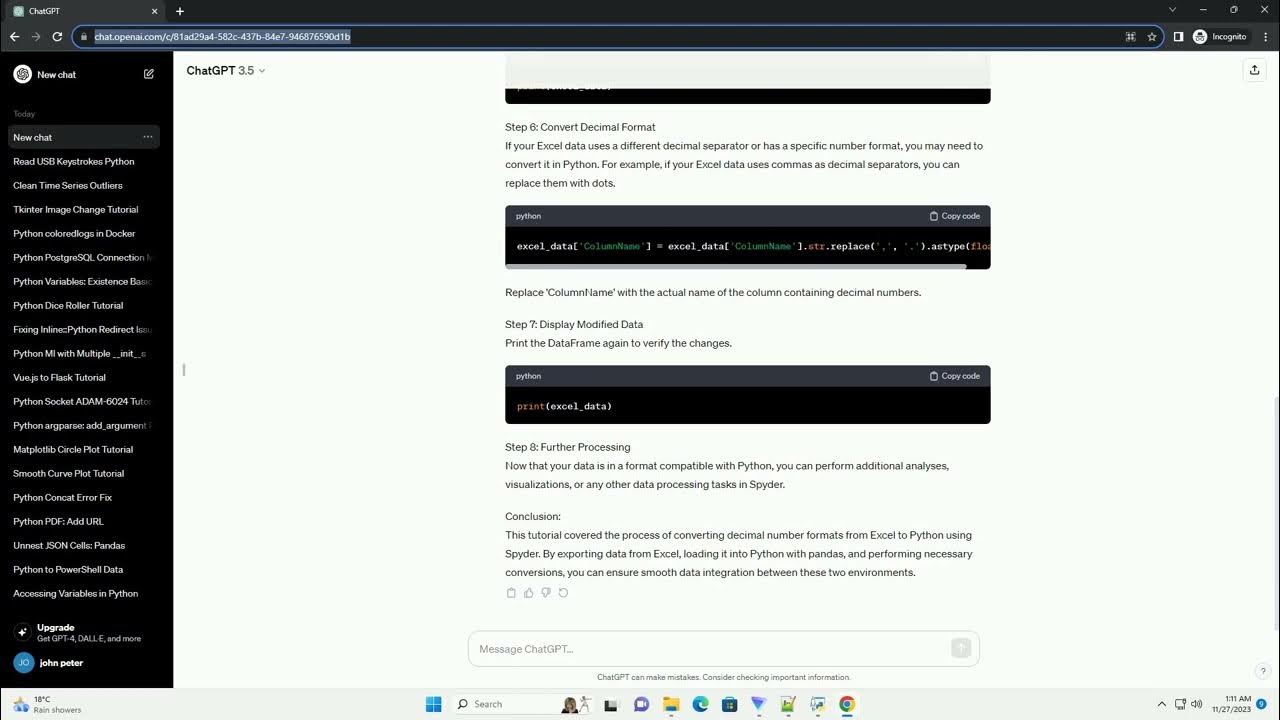Bookmark this page with star icon
The image size is (1280, 720).
tap(1152, 36)
